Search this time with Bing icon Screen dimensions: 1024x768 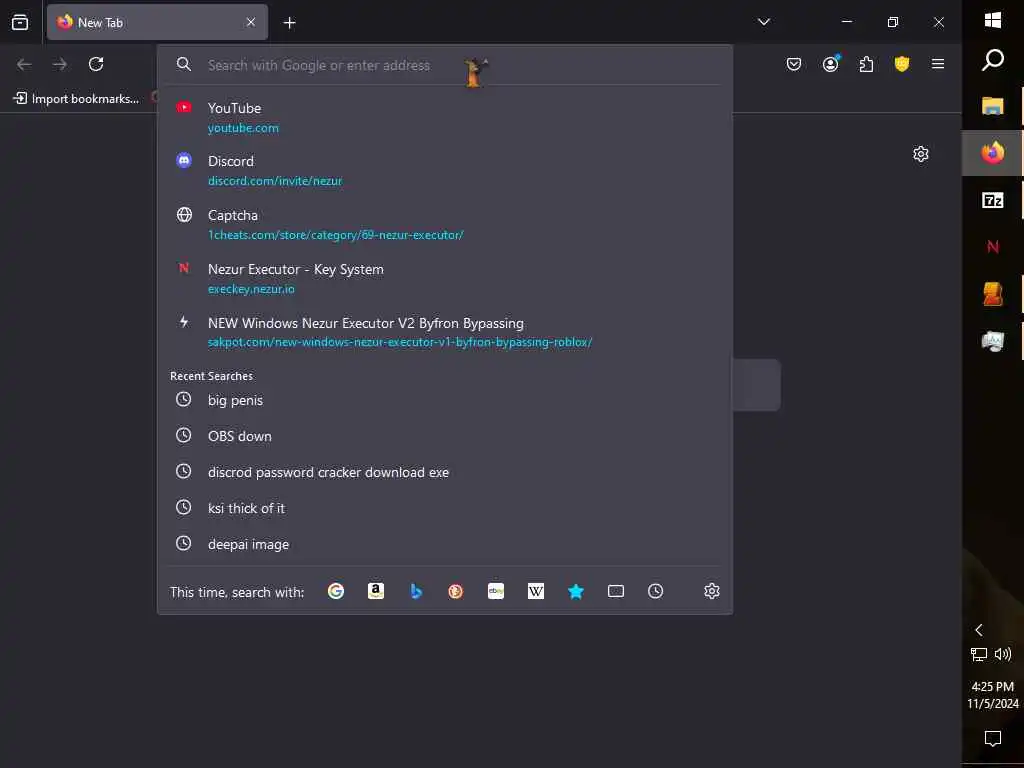(416, 592)
